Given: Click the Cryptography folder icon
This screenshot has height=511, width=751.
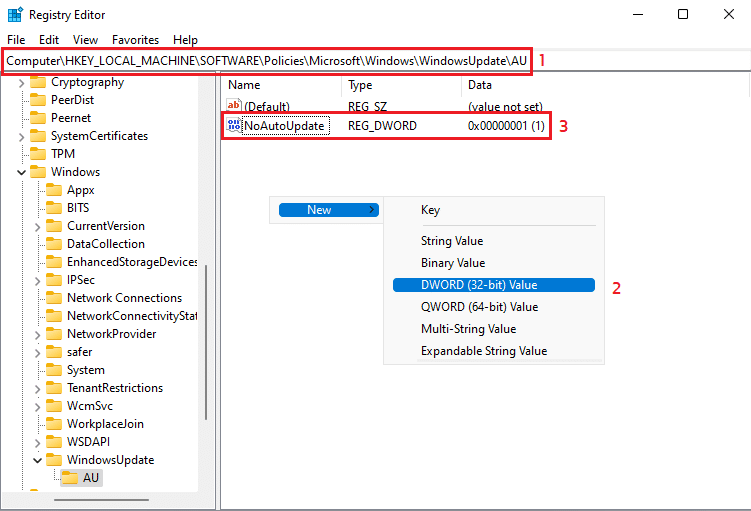Looking at the screenshot, I should click(x=38, y=82).
